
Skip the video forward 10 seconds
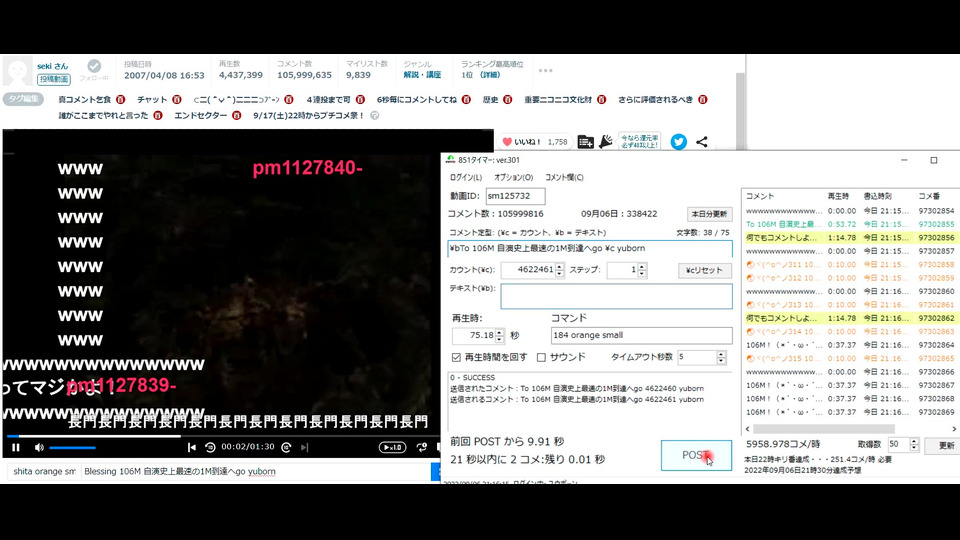(286, 447)
